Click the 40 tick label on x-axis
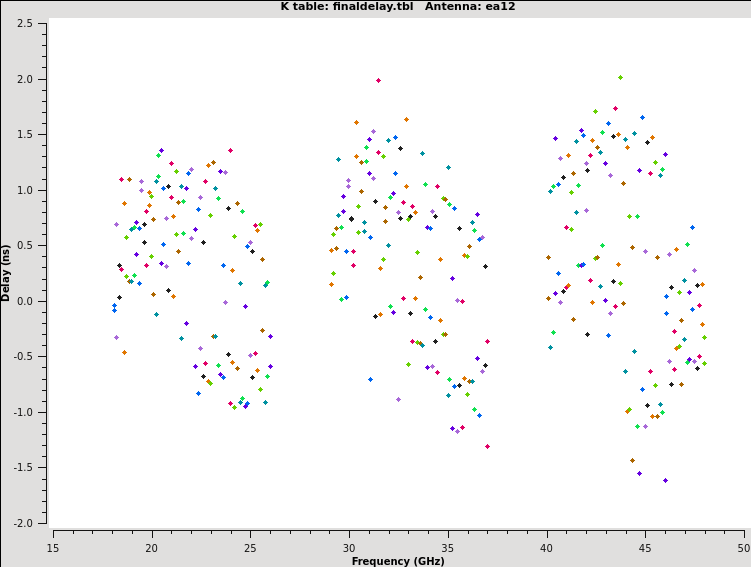This screenshot has width=751, height=567. point(546,547)
